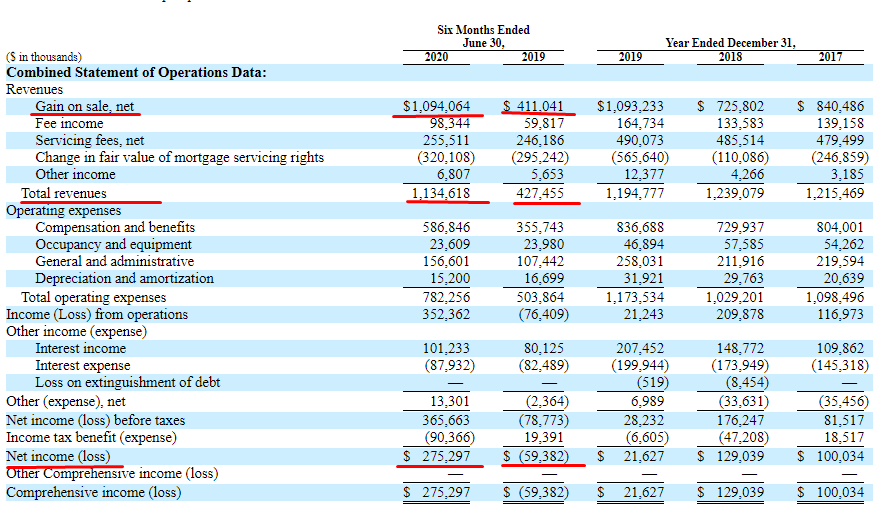Select the "Servicing fees, net" row label
881x517 pixels.
pyautogui.click(x=90, y=140)
